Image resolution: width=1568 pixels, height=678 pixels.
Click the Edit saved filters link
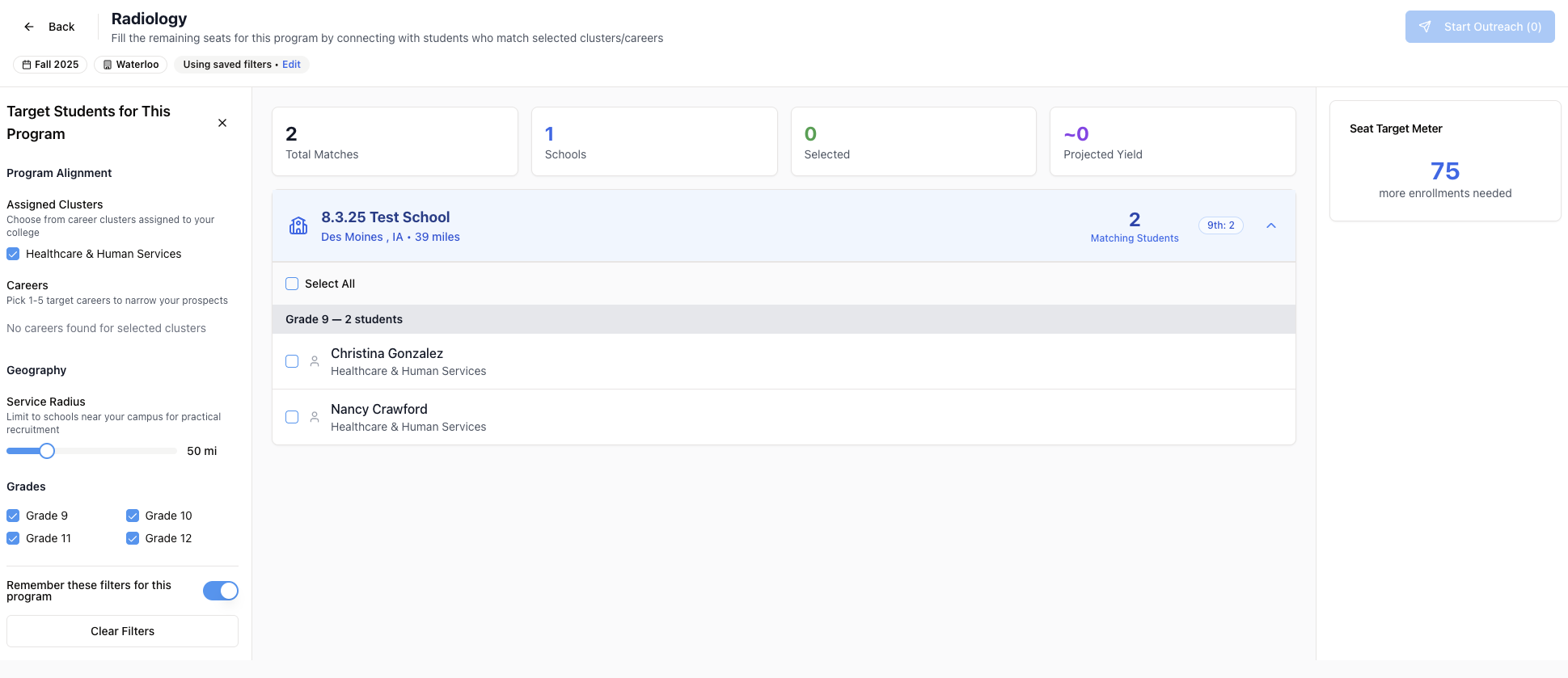(291, 65)
